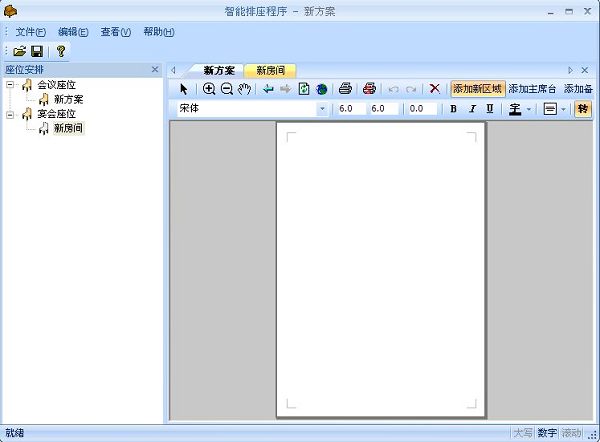Image resolution: width=600 pixels, height=442 pixels.
Task: Open the line style dropdown arrow
Action: coord(563,109)
